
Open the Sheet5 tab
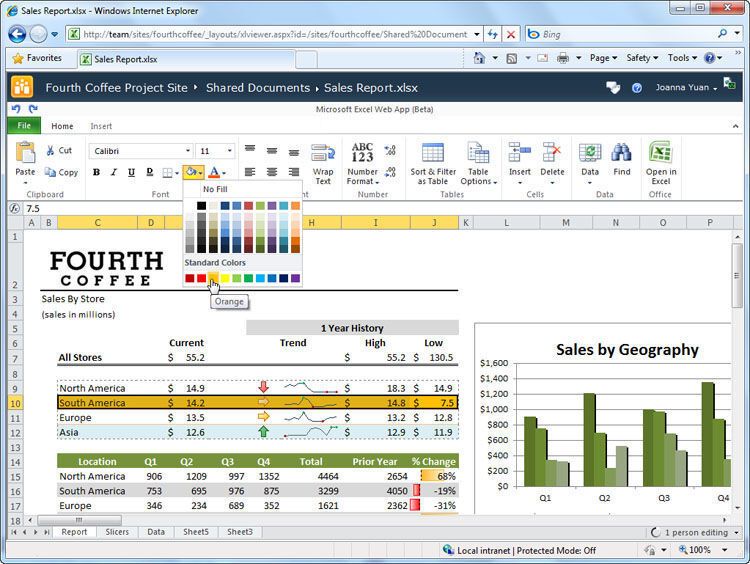(196, 532)
